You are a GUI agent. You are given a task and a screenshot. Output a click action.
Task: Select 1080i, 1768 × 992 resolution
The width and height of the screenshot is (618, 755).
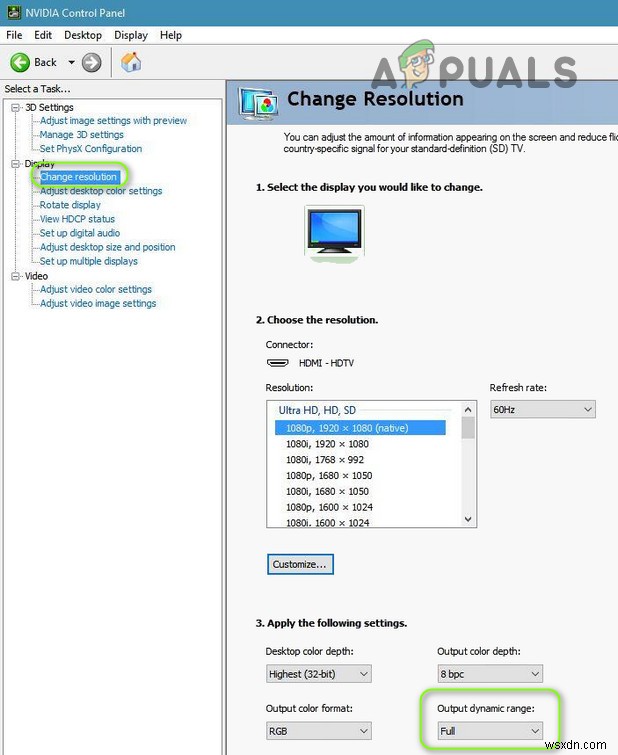325,459
